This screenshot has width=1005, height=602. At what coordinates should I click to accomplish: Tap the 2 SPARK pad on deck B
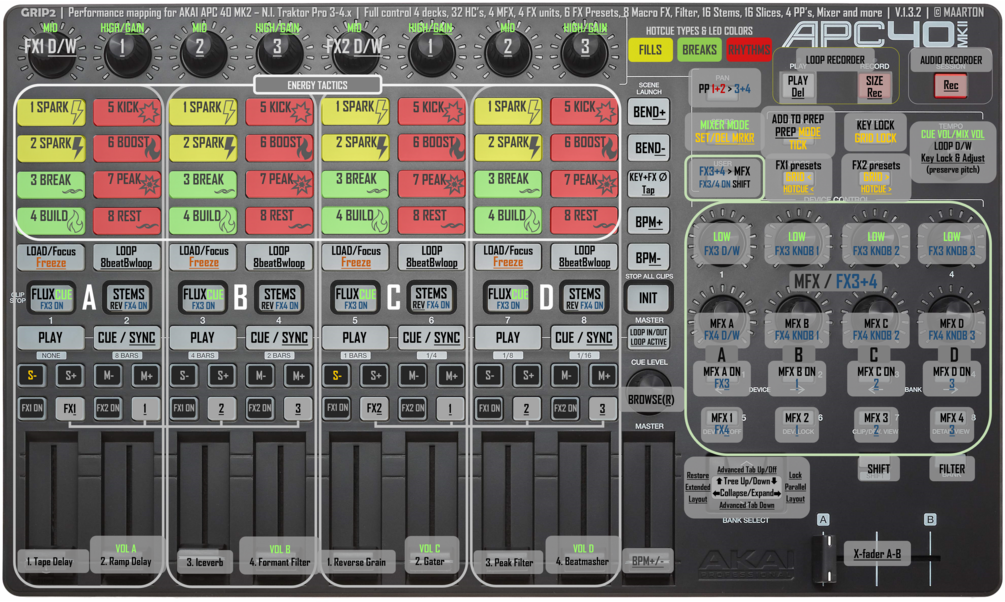203,147
